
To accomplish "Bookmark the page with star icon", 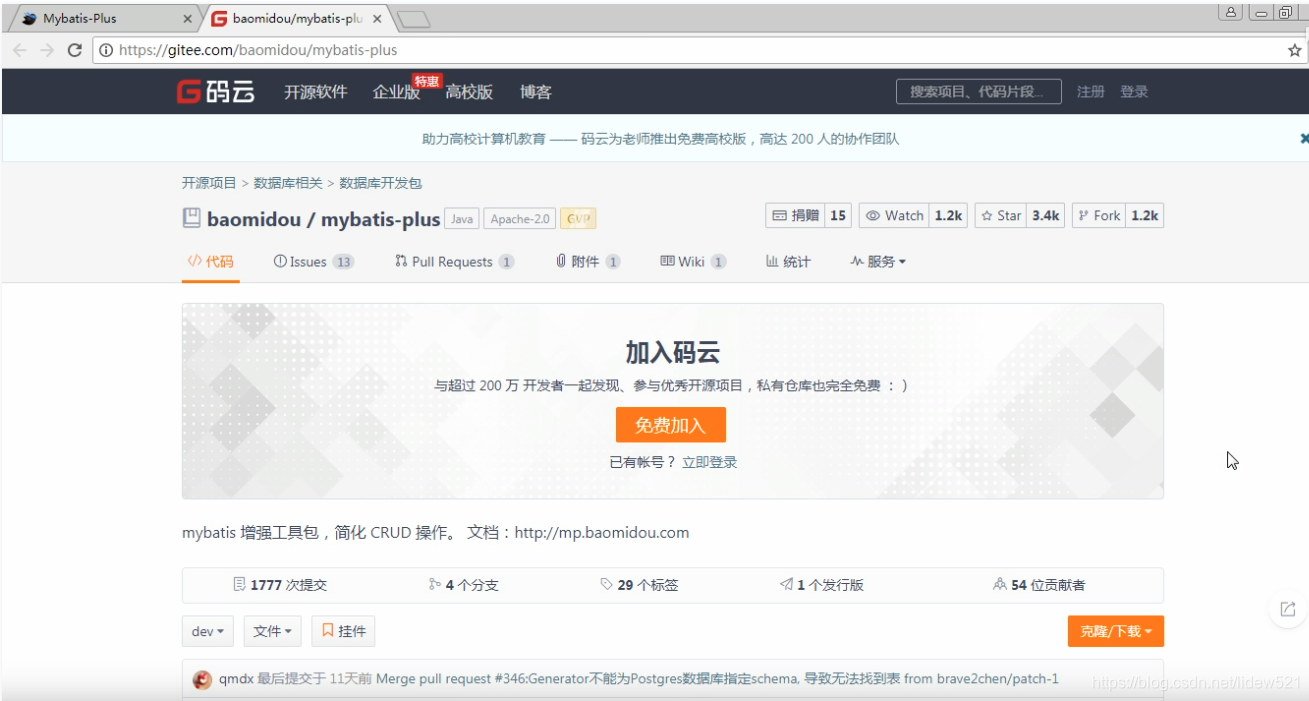I will coord(1294,50).
